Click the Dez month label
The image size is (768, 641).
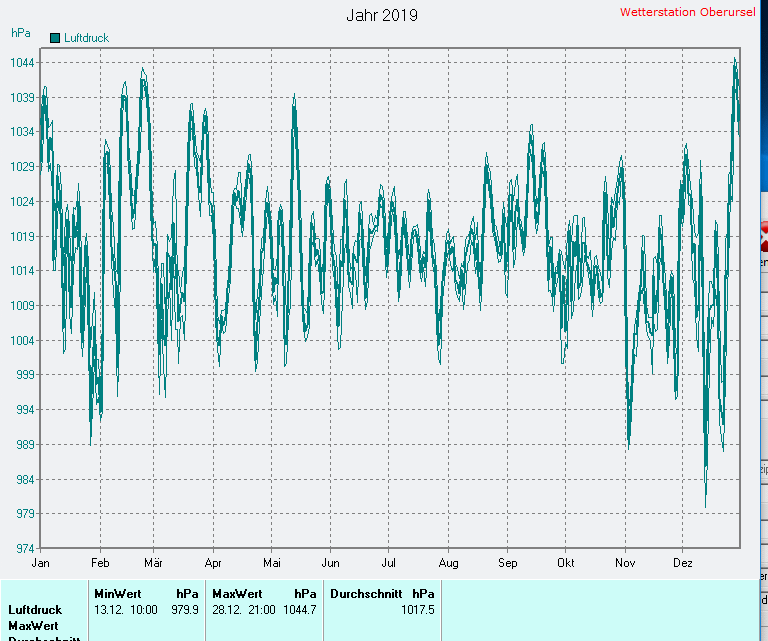tap(683, 563)
